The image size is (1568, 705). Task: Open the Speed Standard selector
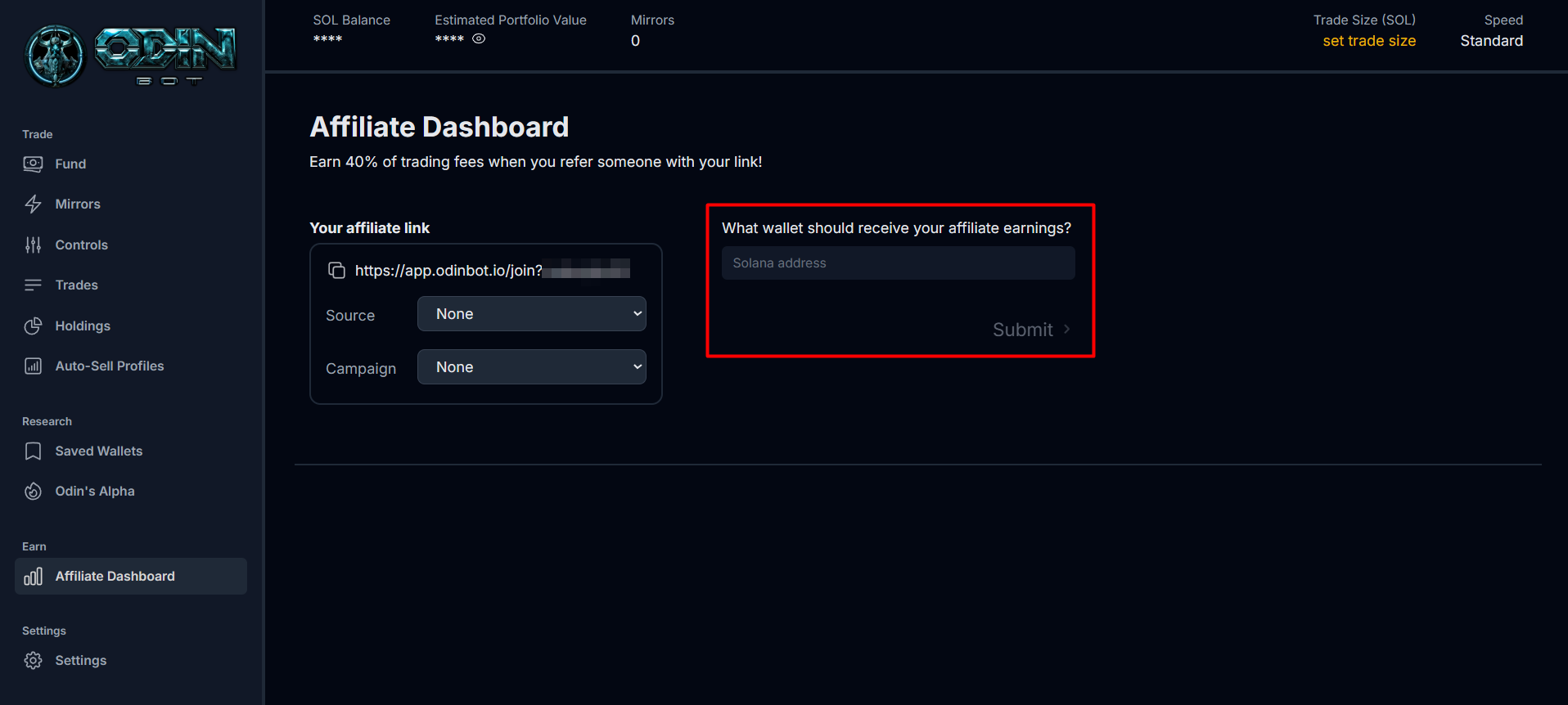(x=1491, y=41)
